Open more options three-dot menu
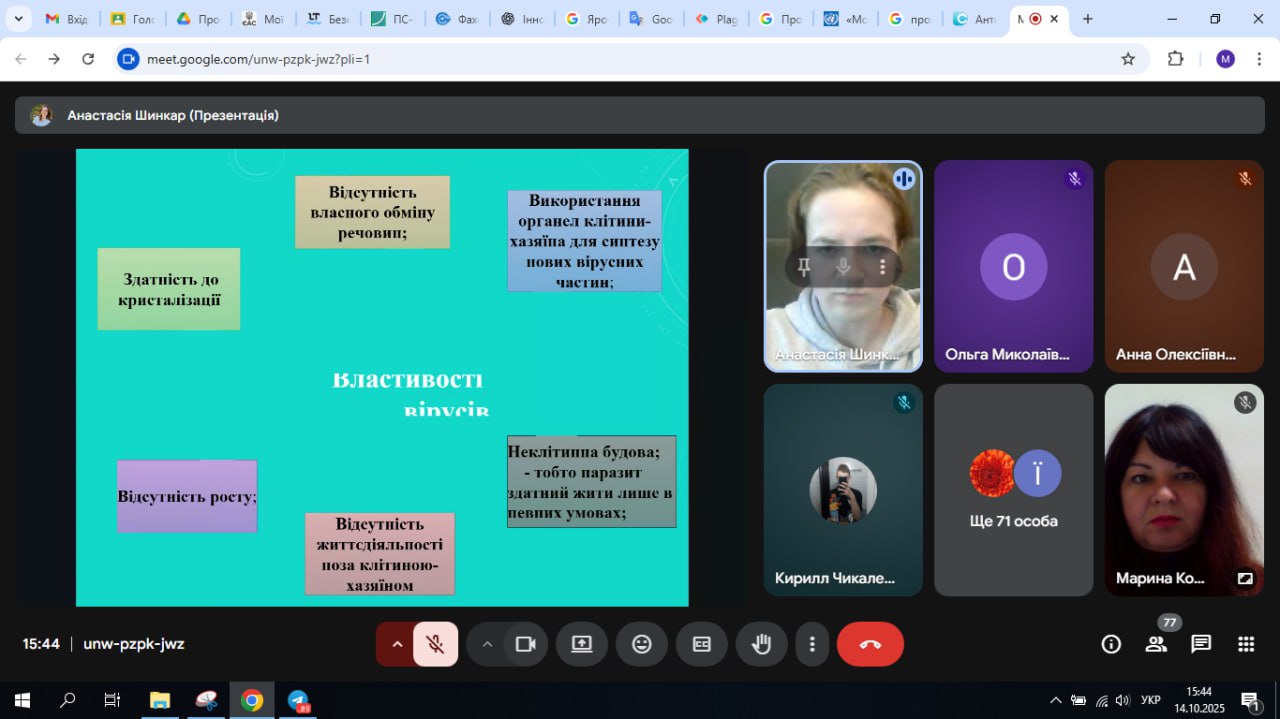This screenshot has width=1280, height=719. coord(813,644)
